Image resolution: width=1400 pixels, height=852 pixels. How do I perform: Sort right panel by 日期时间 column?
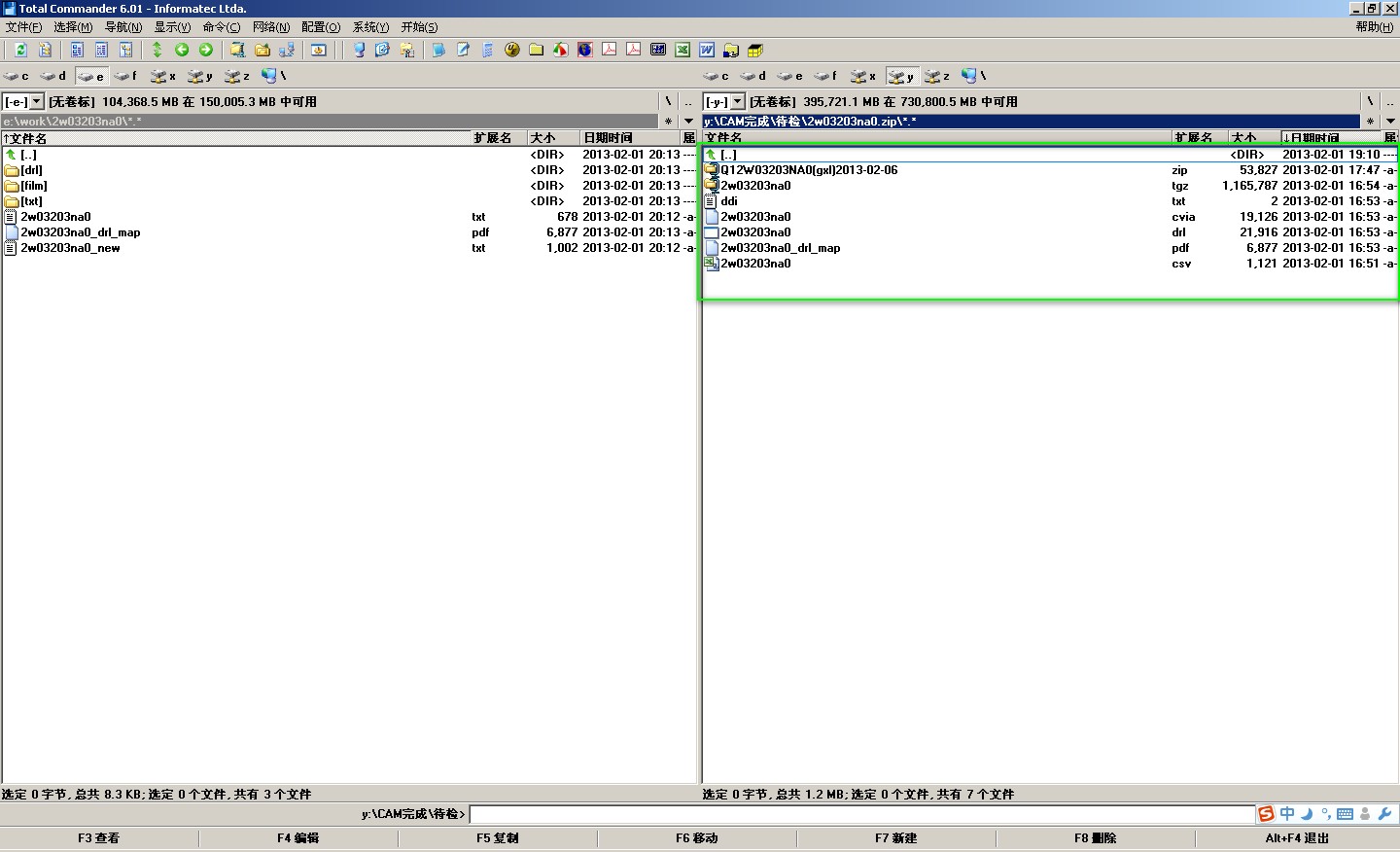tap(1330, 138)
